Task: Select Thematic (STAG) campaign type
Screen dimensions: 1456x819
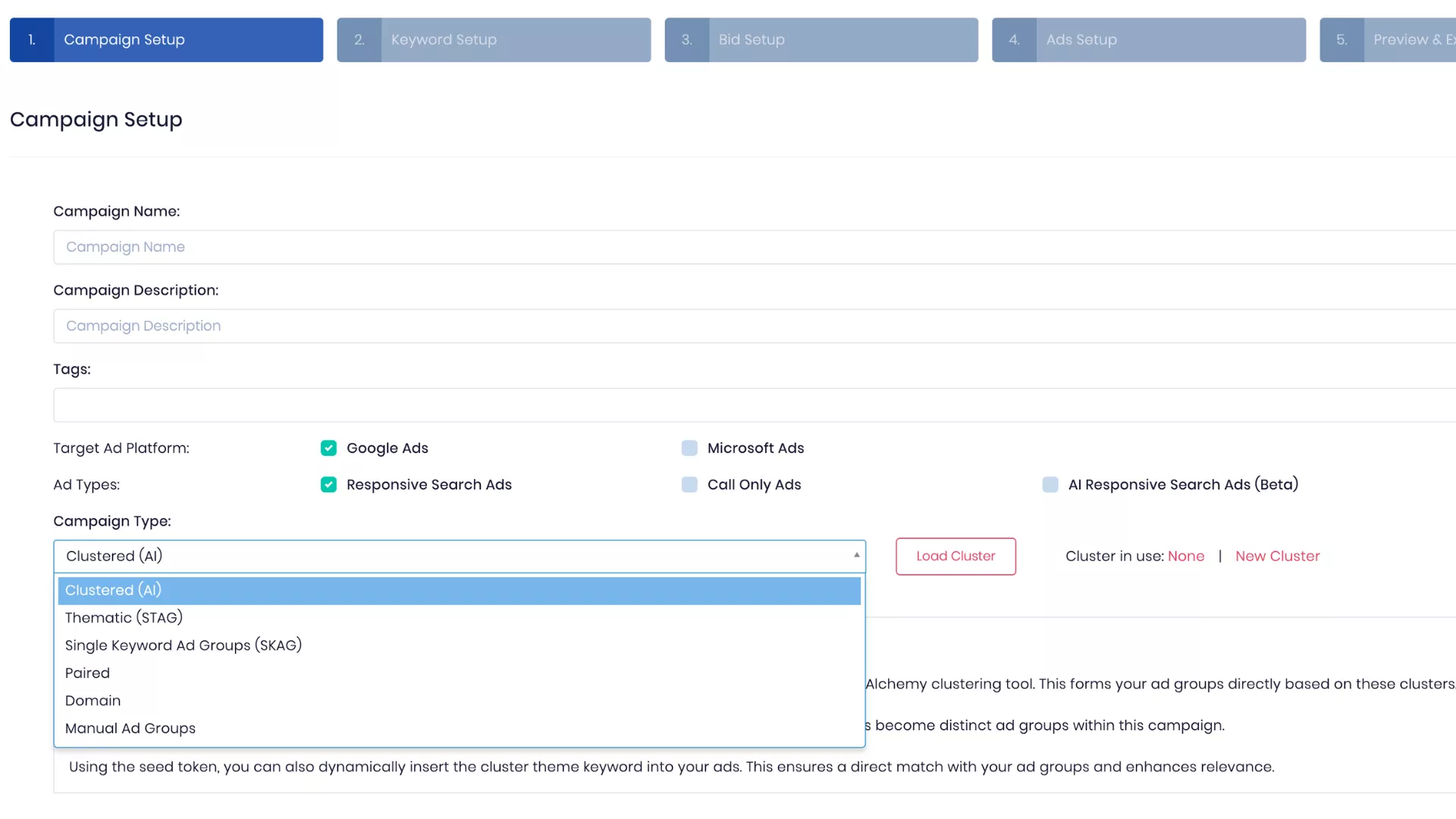Action: [x=124, y=617]
